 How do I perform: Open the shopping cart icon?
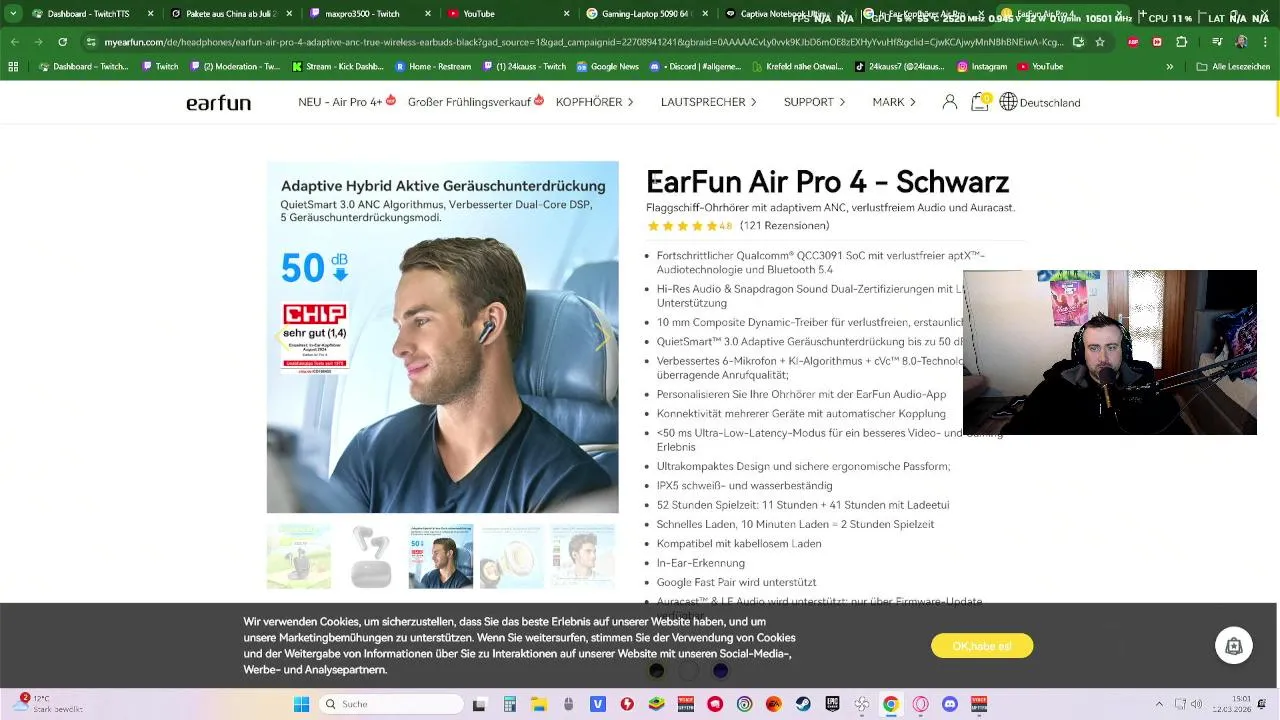pos(980,102)
